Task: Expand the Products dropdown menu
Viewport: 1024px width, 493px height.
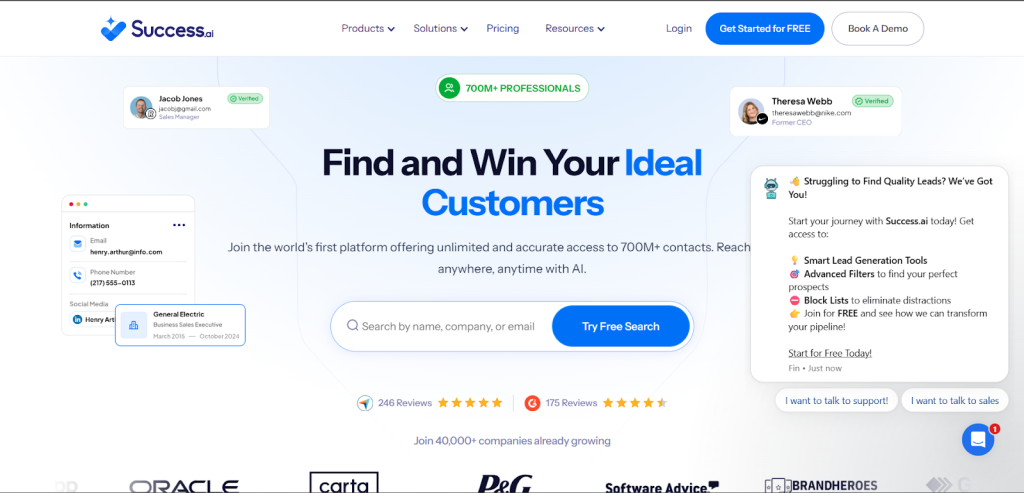Action: click(x=368, y=29)
